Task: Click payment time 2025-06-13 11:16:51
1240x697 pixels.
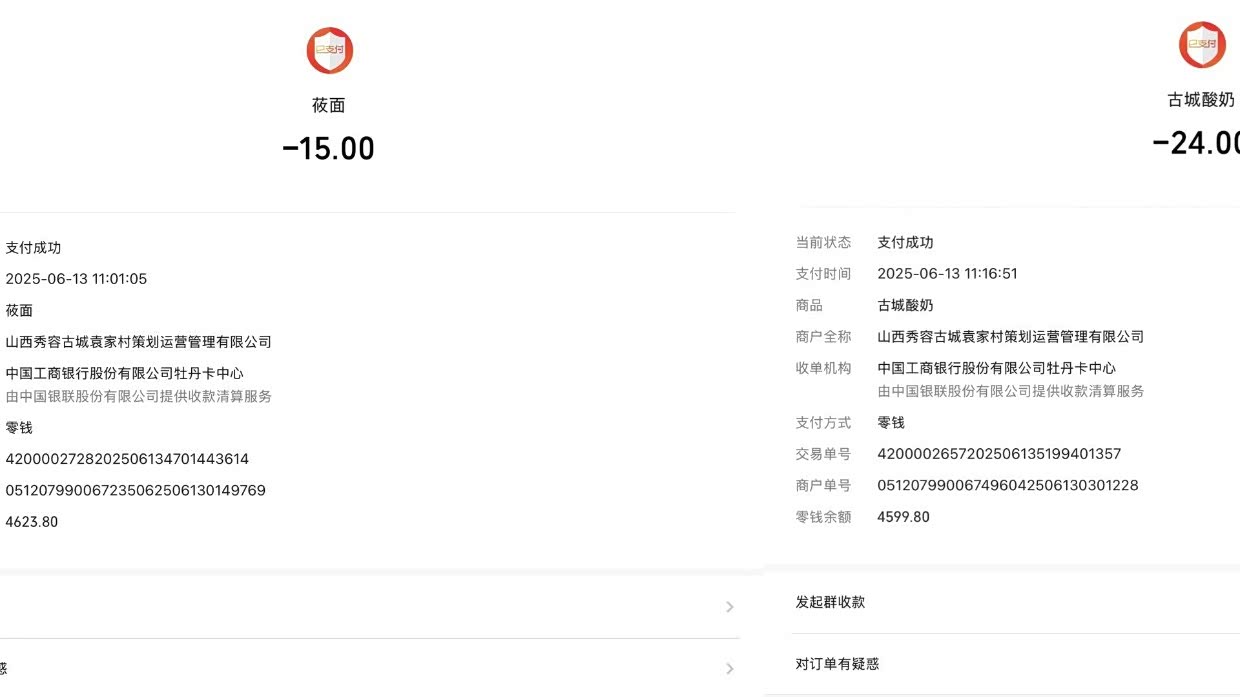Action: [x=947, y=273]
